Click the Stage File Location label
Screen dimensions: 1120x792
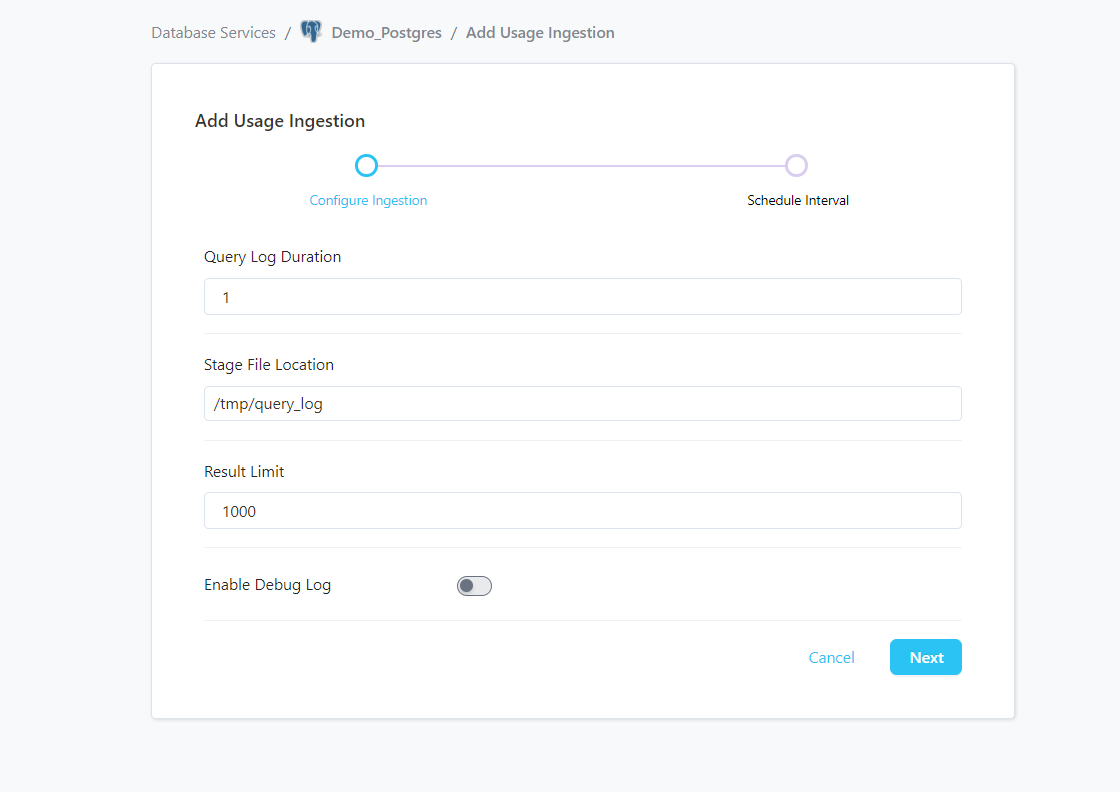click(x=269, y=365)
